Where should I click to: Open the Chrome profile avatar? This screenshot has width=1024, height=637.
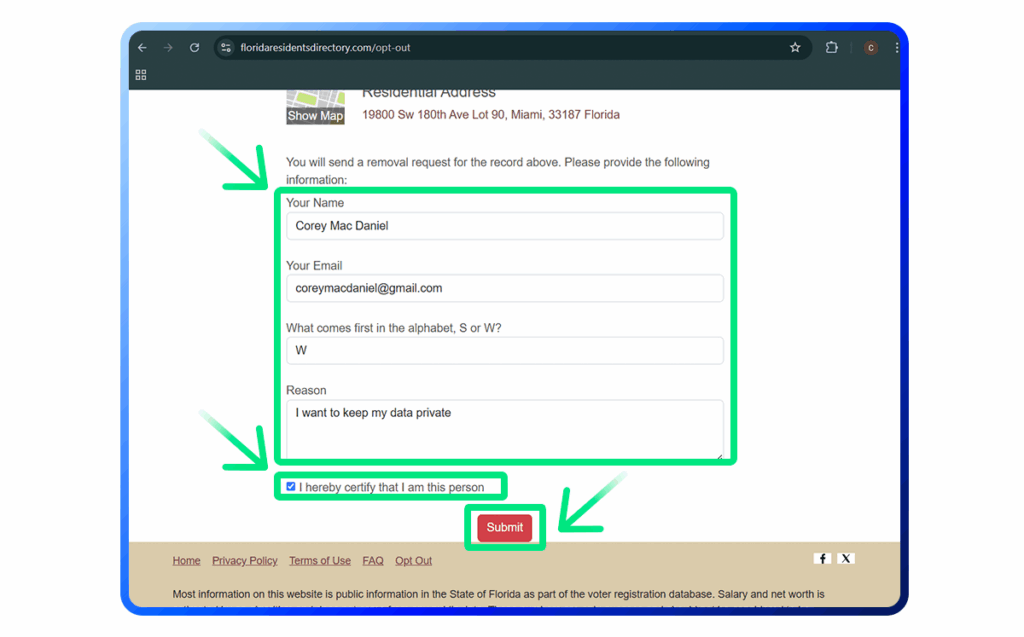click(x=870, y=48)
